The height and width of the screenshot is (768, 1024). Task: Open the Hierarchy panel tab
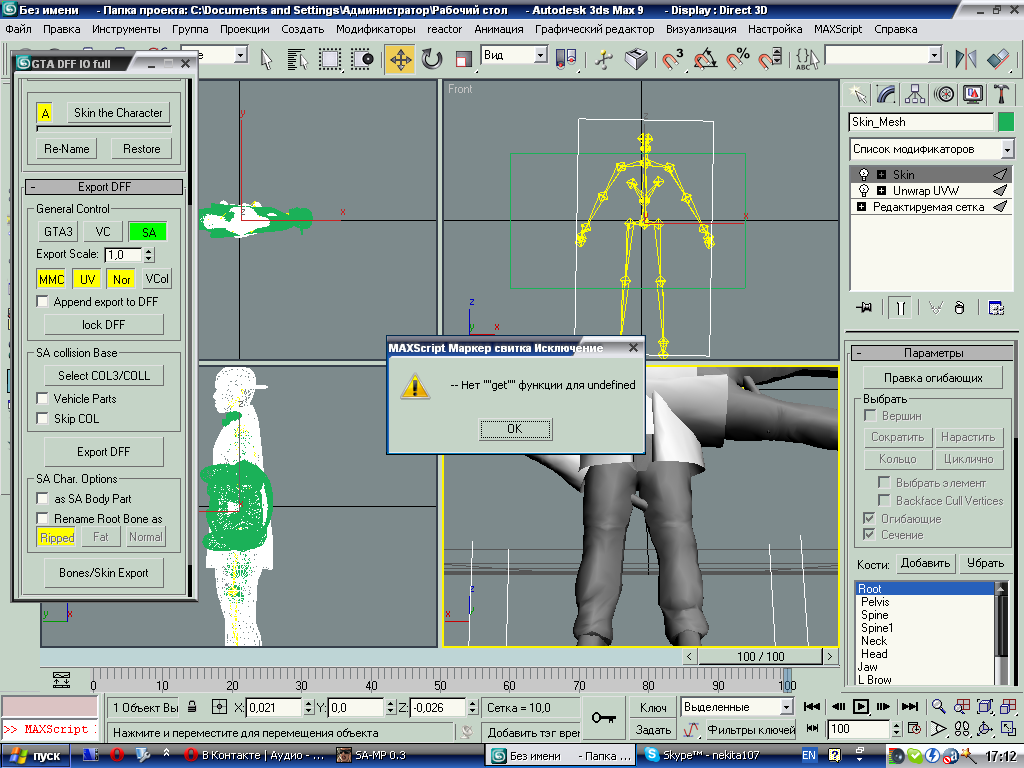[914, 94]
